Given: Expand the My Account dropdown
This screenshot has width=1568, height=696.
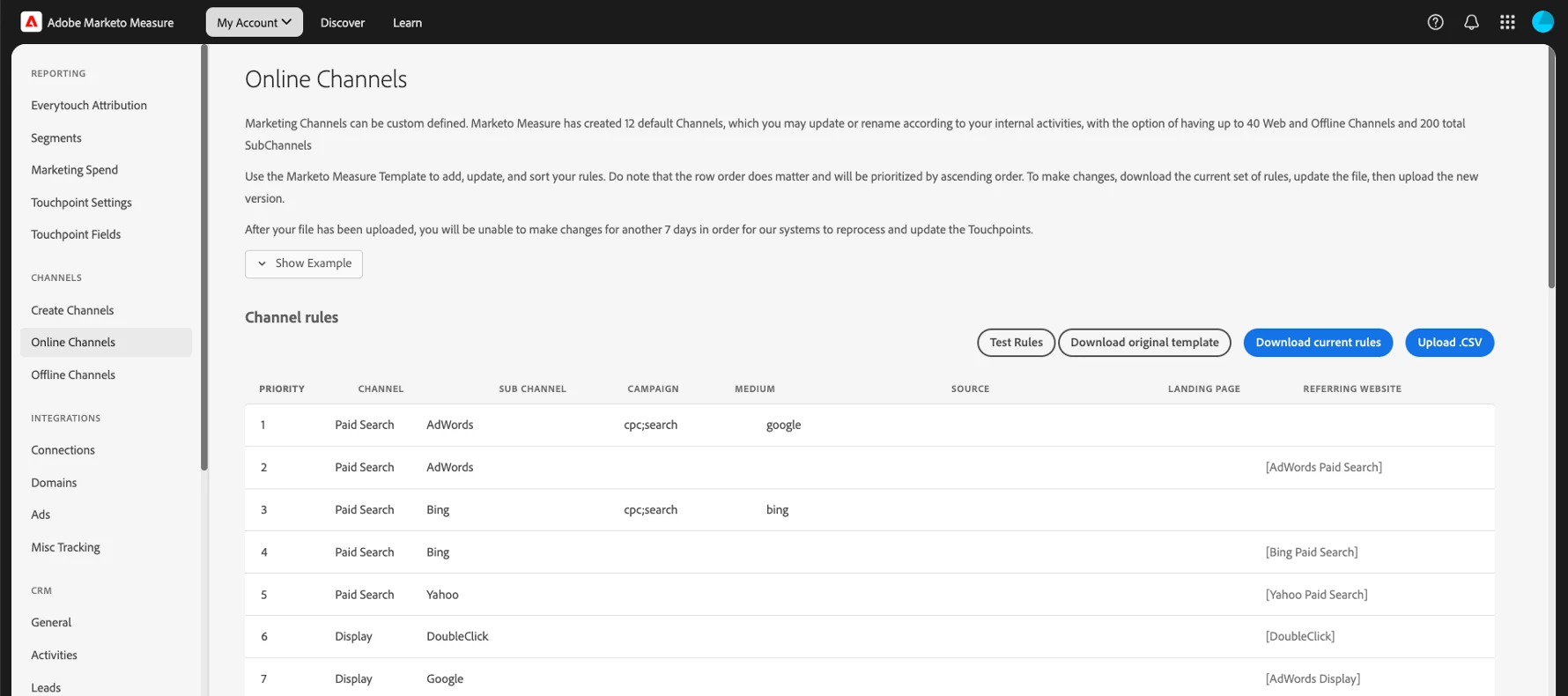Looking at the screenshot, I should pyautogui.click(x=255, y=22).
